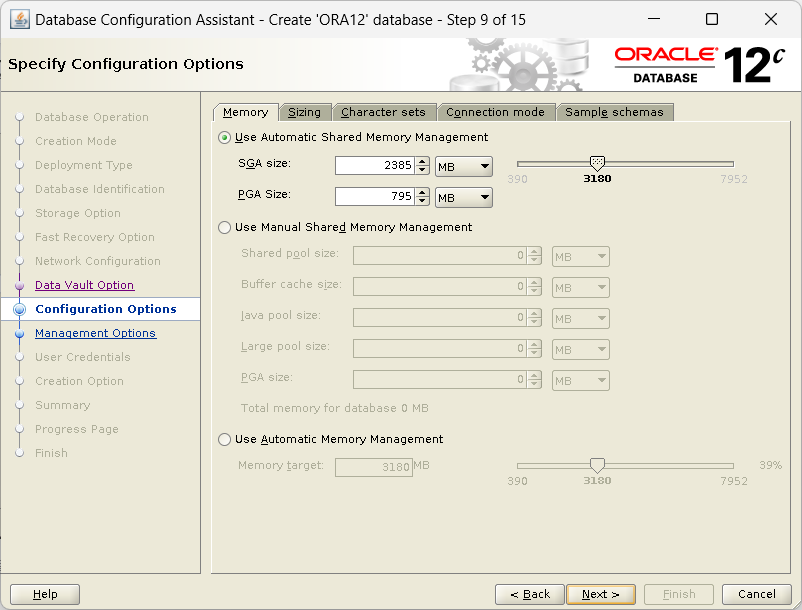Screen dimensions: 802x610
Task: Select the Configuration Options step
Action: point(105,309)
